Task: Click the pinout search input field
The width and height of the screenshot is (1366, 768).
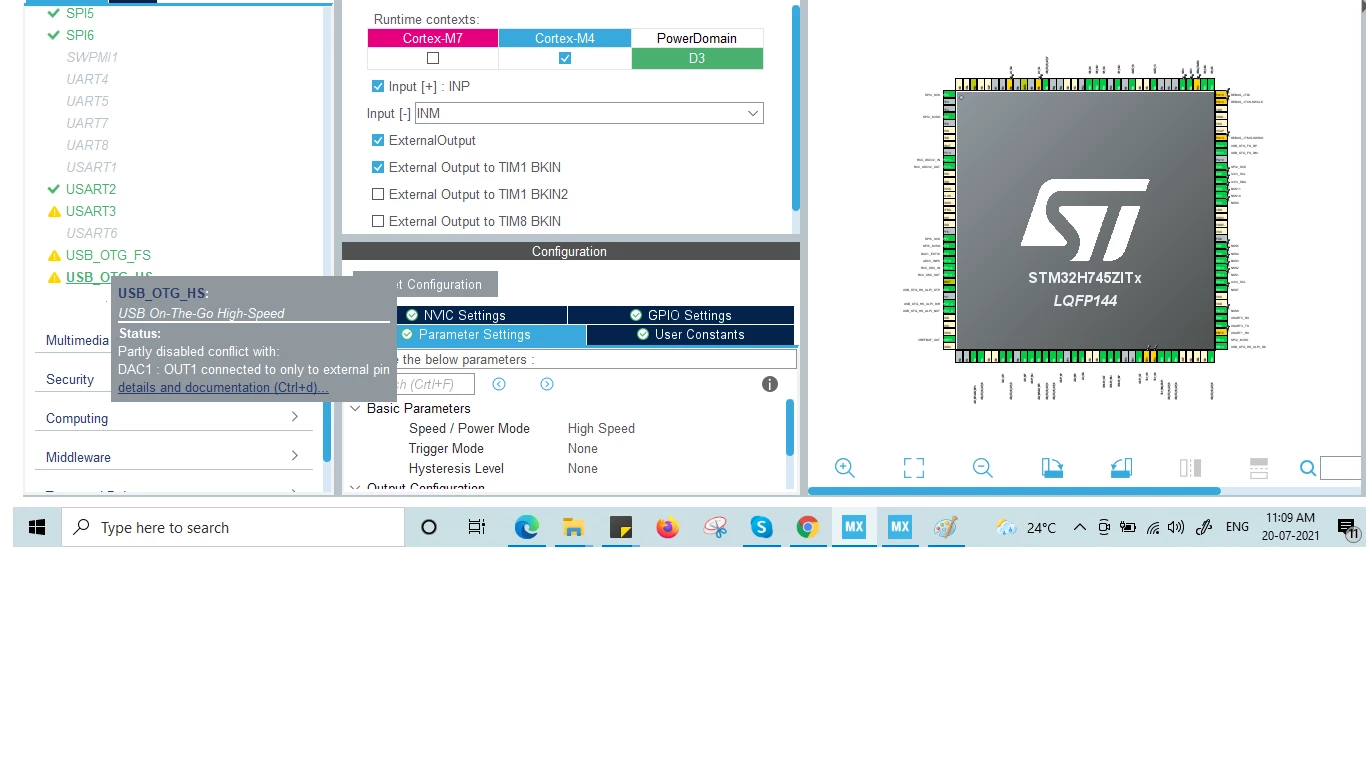Action: coord(1342,468)
